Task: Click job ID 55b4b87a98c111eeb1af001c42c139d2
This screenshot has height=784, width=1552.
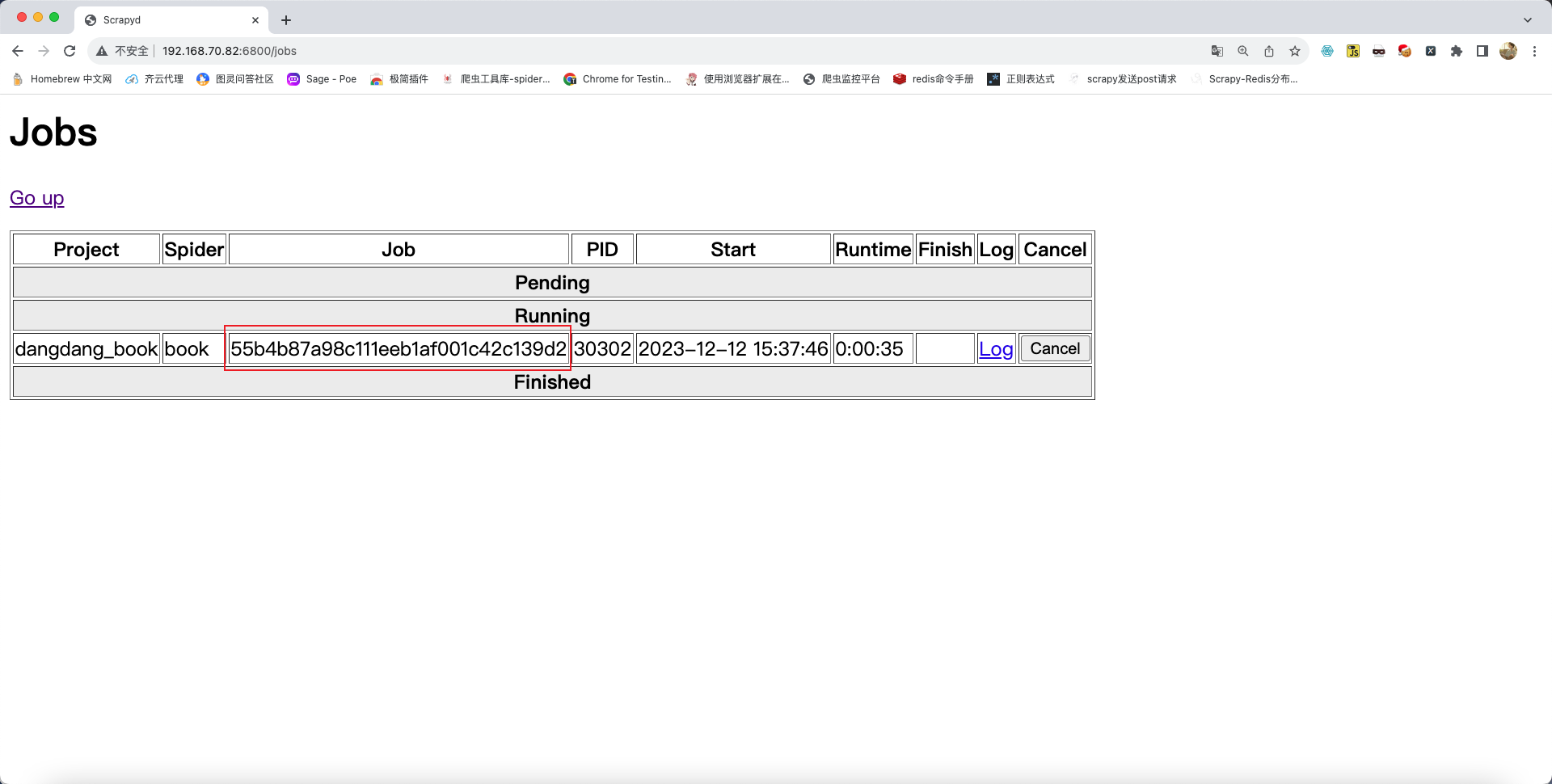Action: 399,349
